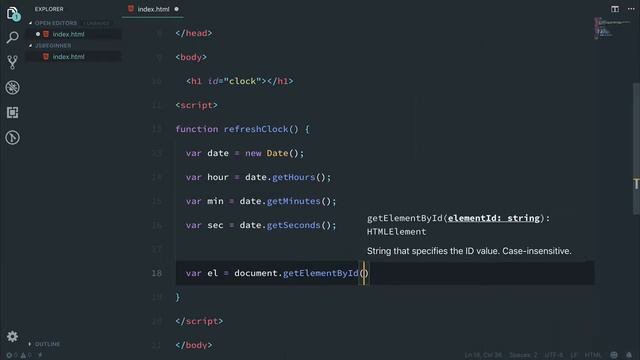Click the UTF-8 encoding indicator
The width and height of the screenshot is (640, 360).
pyautogui.click(x=553, y=355)
